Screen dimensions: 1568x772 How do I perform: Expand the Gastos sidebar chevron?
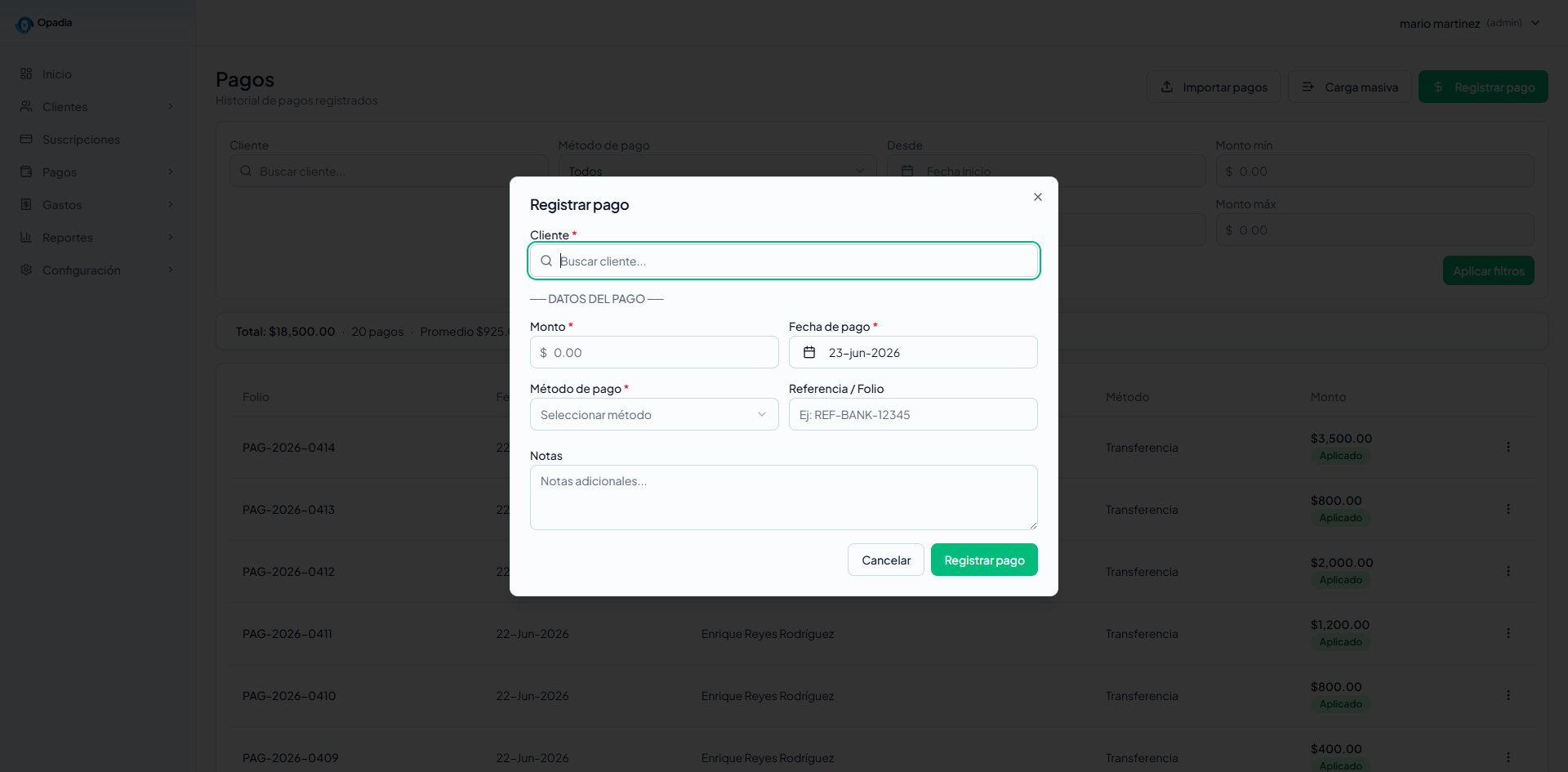(x=171, y=204)
